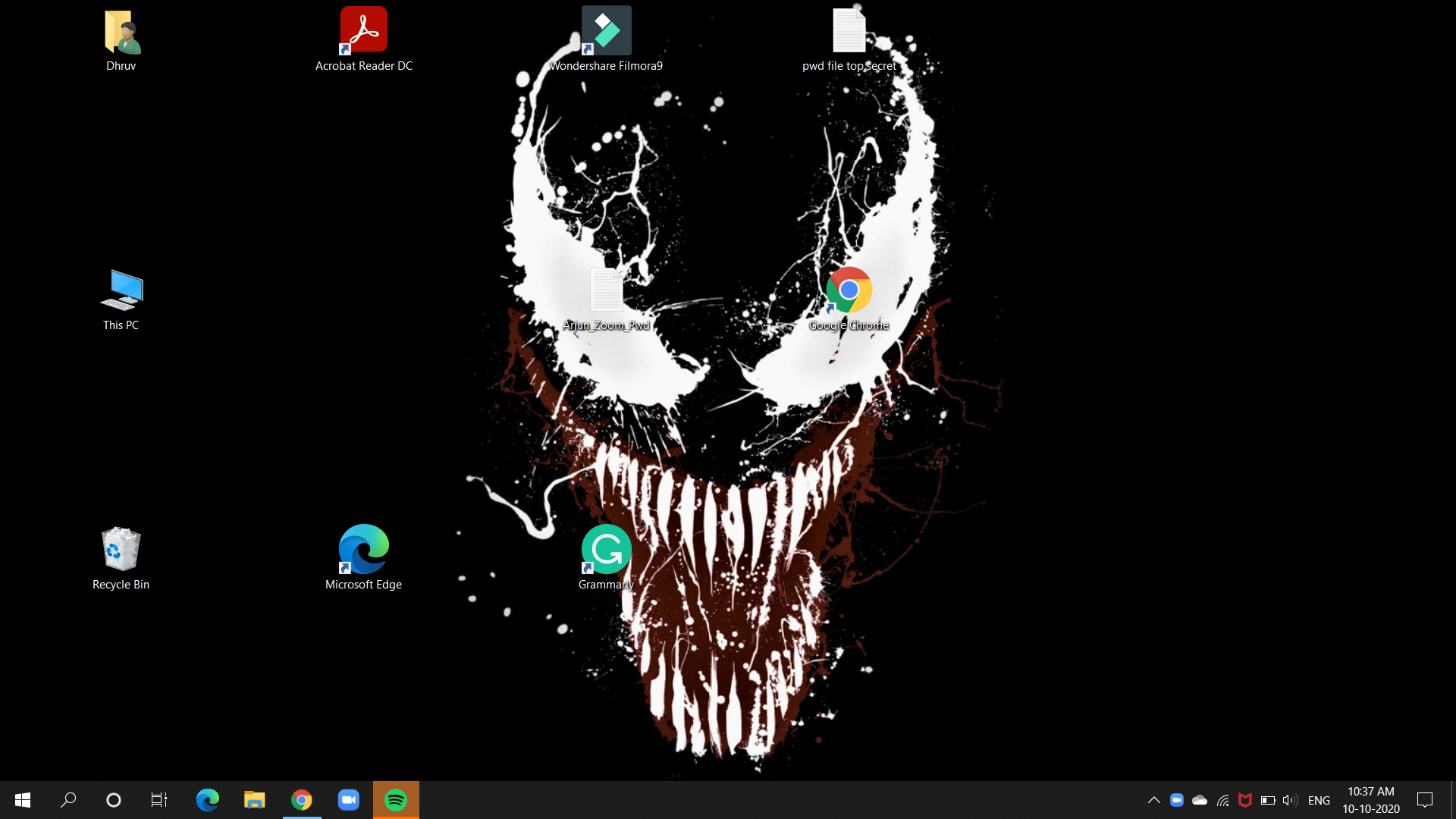Open File Explorer from the taskbar
Screen dimensions: 1456x819
click(x=255, y=800)
